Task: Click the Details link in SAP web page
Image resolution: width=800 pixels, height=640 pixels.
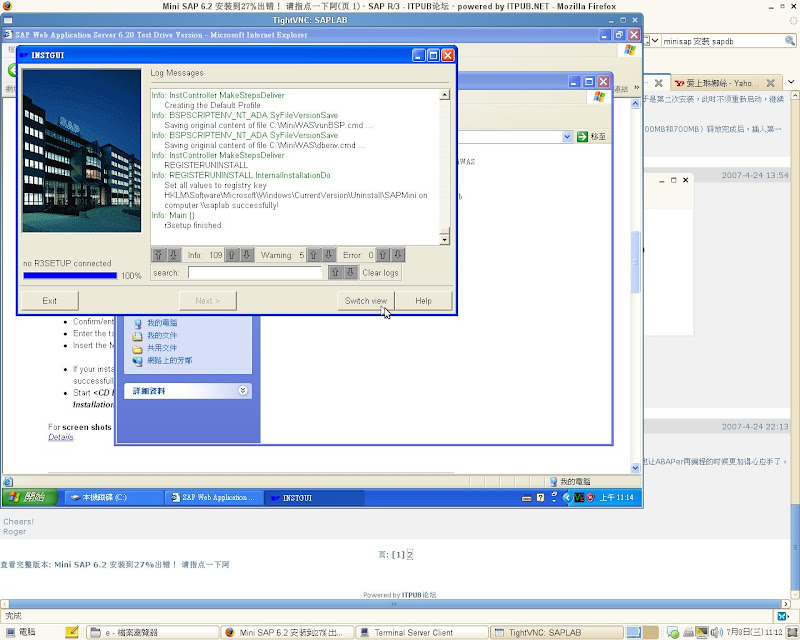Action: tap(61, 437)
